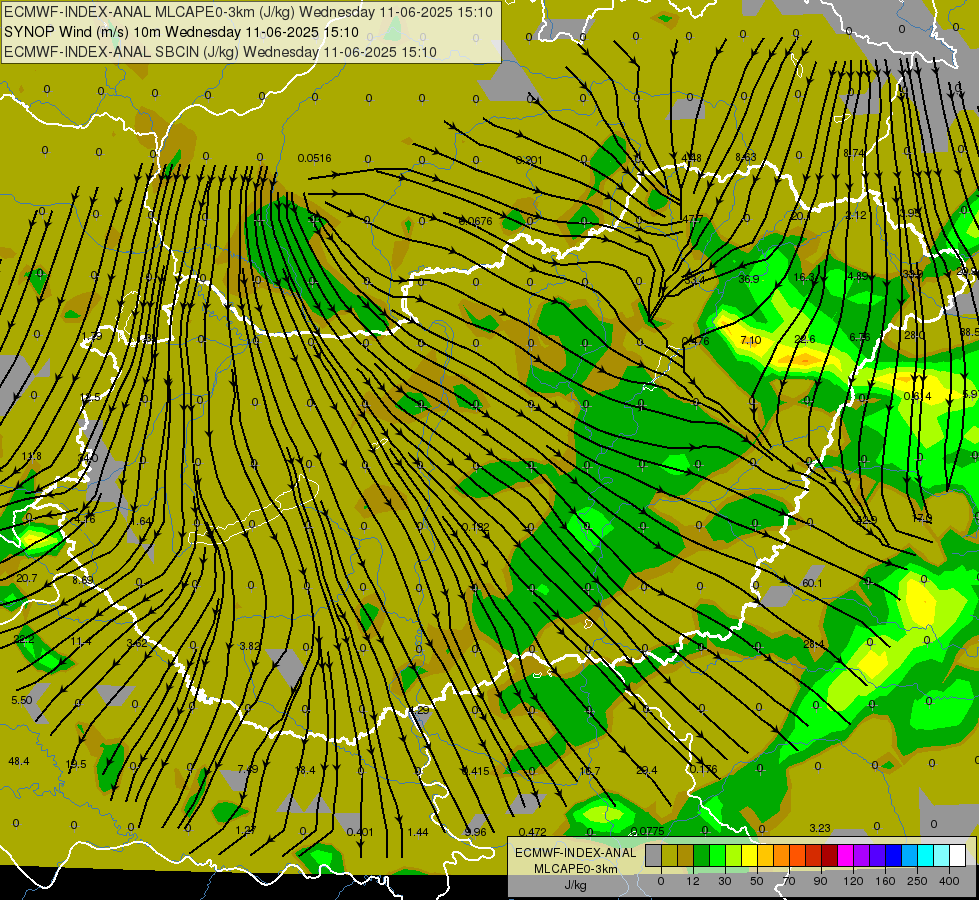Click the SYNOP Wind 10m header line
This screenshot has width=979, height=900.
pyautogui.click(x=181, y=32)
